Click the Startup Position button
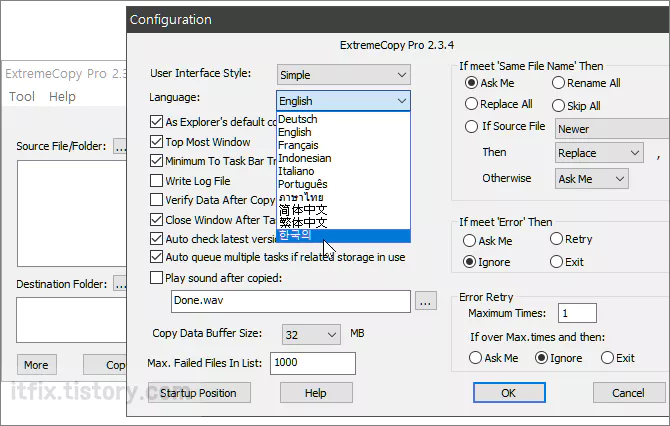670x426 pixels. [x=199, y=393]
